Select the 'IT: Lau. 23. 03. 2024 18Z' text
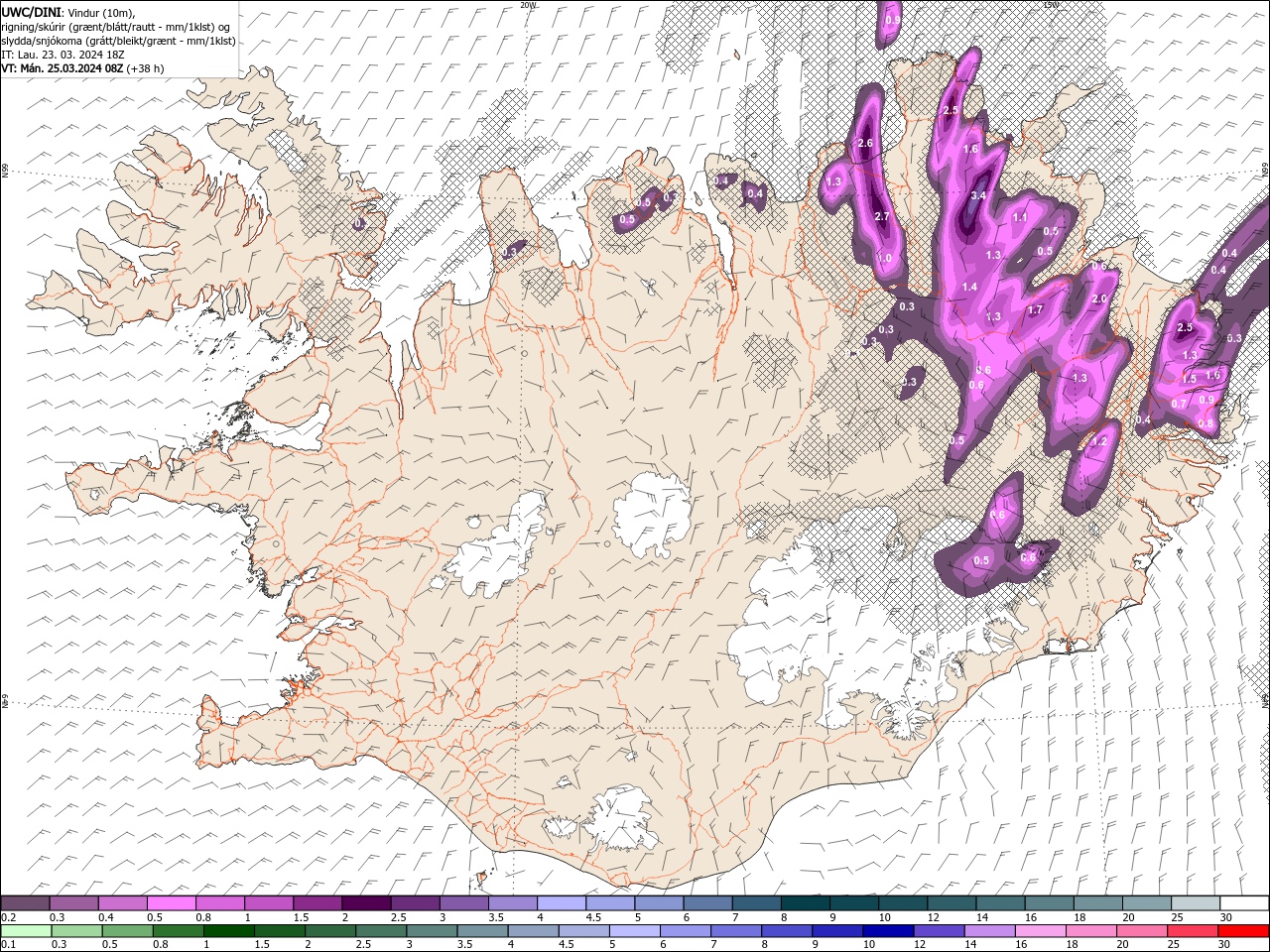1270x952 pixels. [63, 55]
